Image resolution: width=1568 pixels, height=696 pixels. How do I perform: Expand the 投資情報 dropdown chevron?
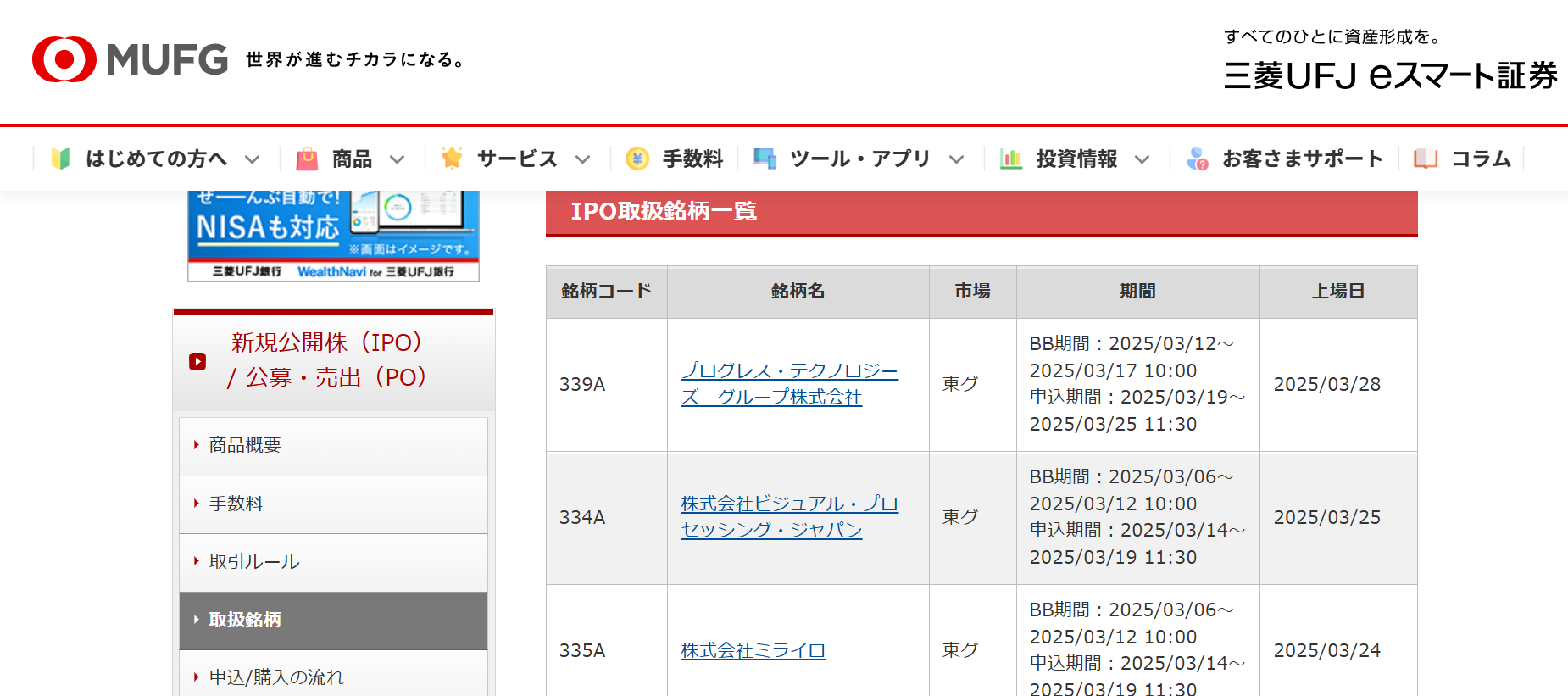click(x=1142, y=159)
